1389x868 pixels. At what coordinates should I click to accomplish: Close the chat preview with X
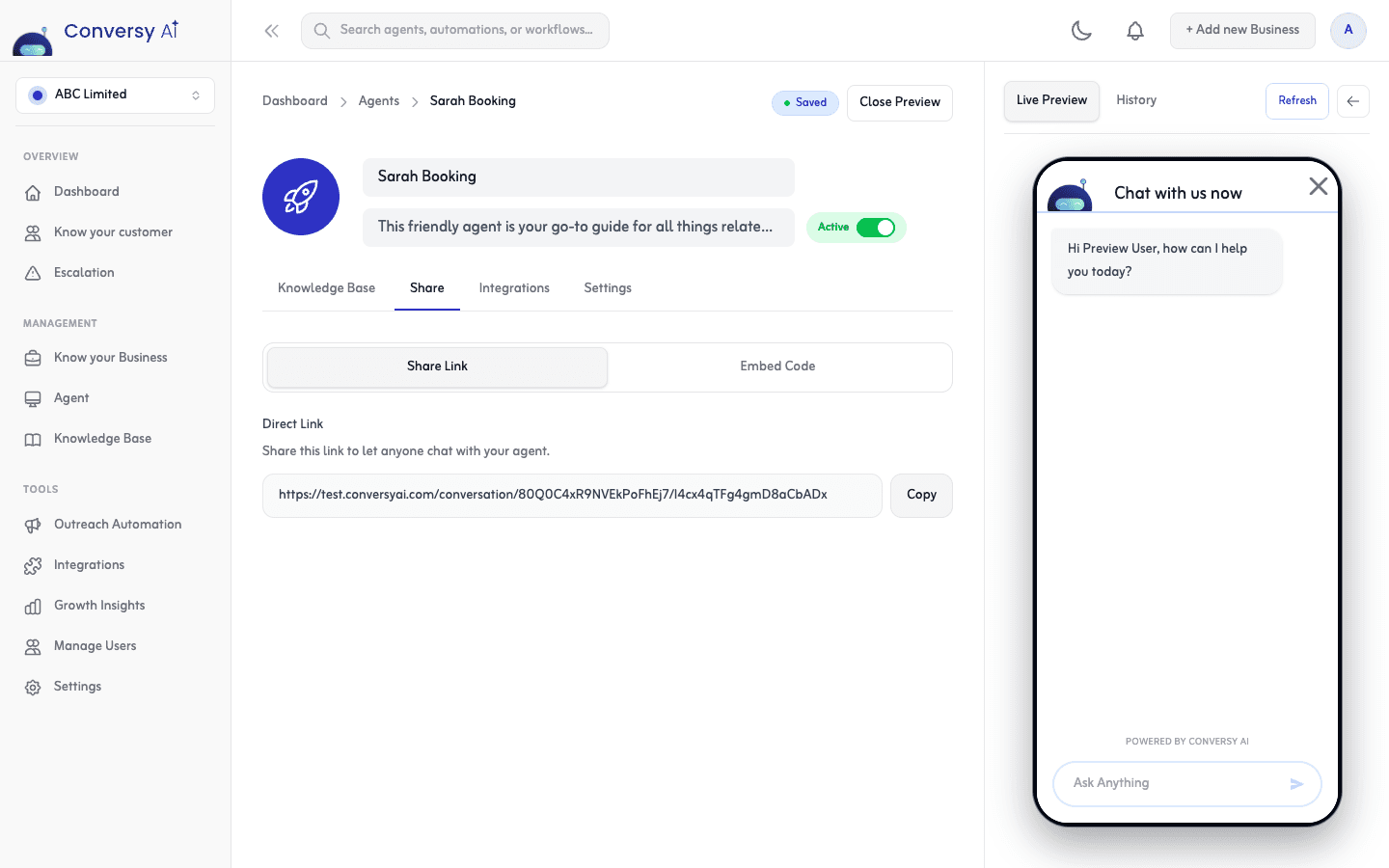pos(1319,186)
